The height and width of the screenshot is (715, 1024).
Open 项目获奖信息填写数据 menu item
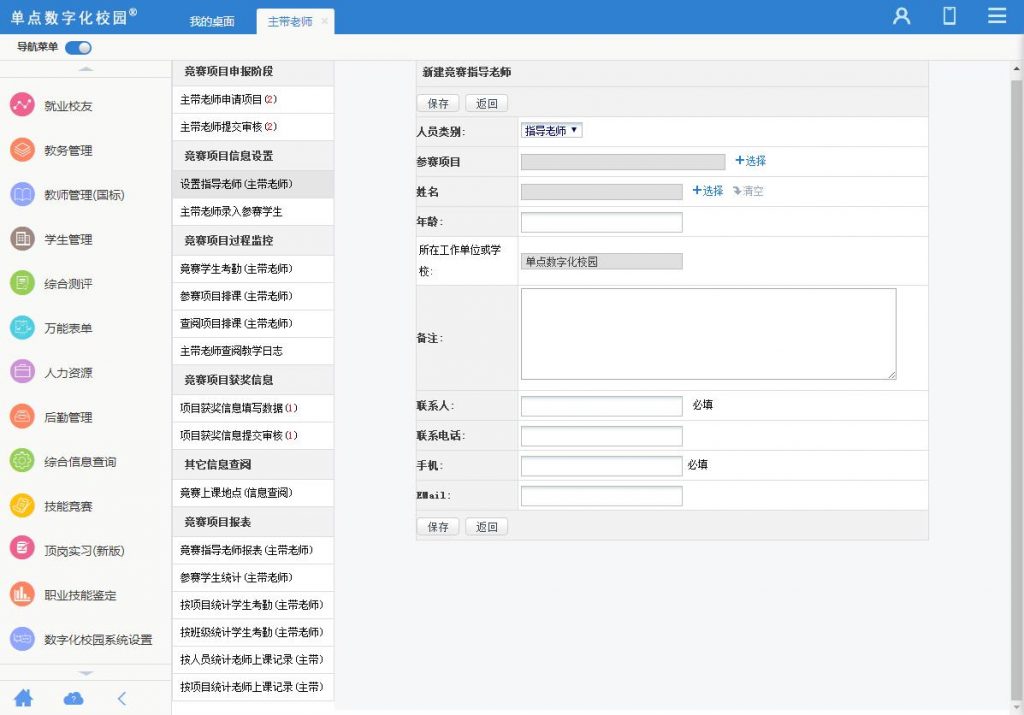253,408
